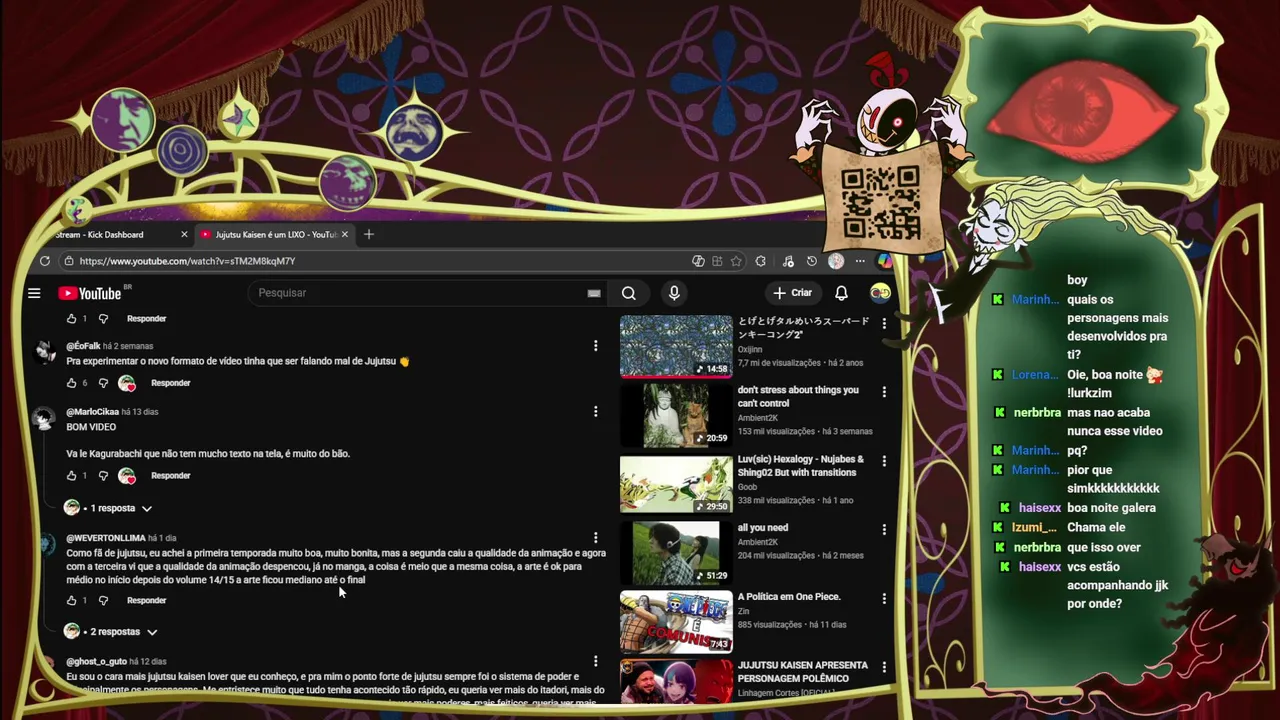
Task: Open the 14:58 Oxijinn video thumbnail
Action: click(x=676, y=346)
